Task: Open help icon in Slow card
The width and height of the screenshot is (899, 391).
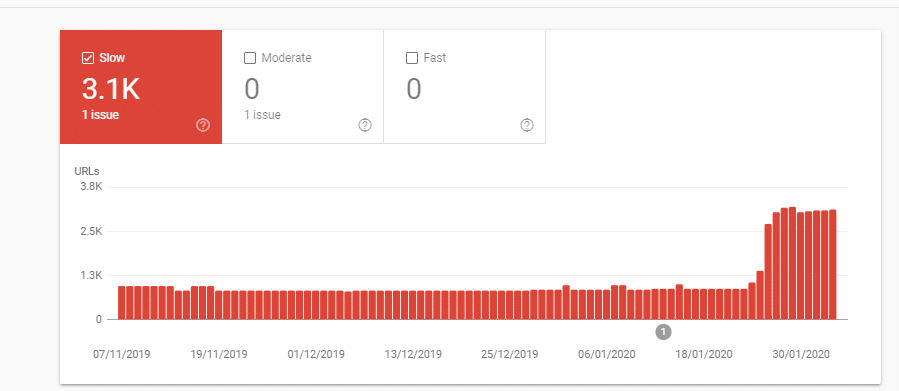Action: (x=203, y=125)
